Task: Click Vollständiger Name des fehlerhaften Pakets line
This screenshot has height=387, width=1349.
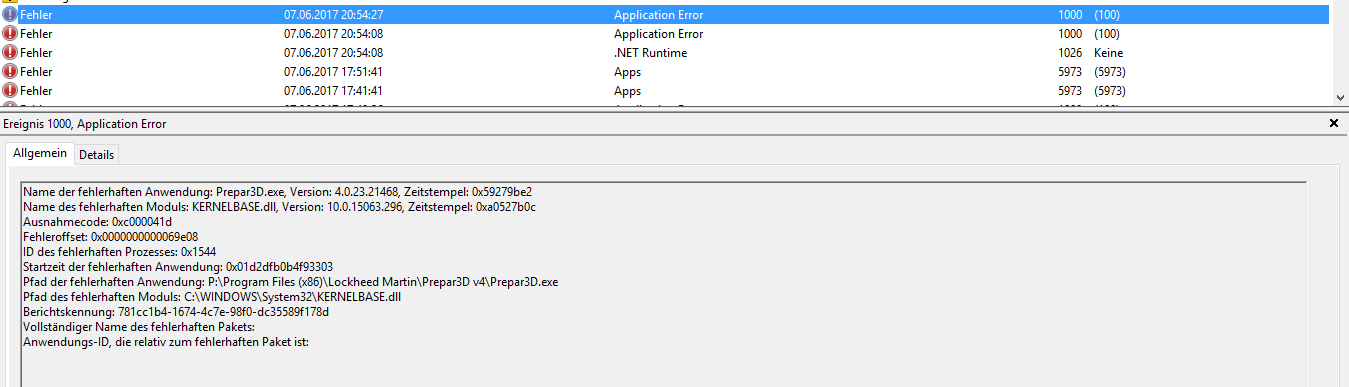Action: pyautogui.click(x=139, y=327)
